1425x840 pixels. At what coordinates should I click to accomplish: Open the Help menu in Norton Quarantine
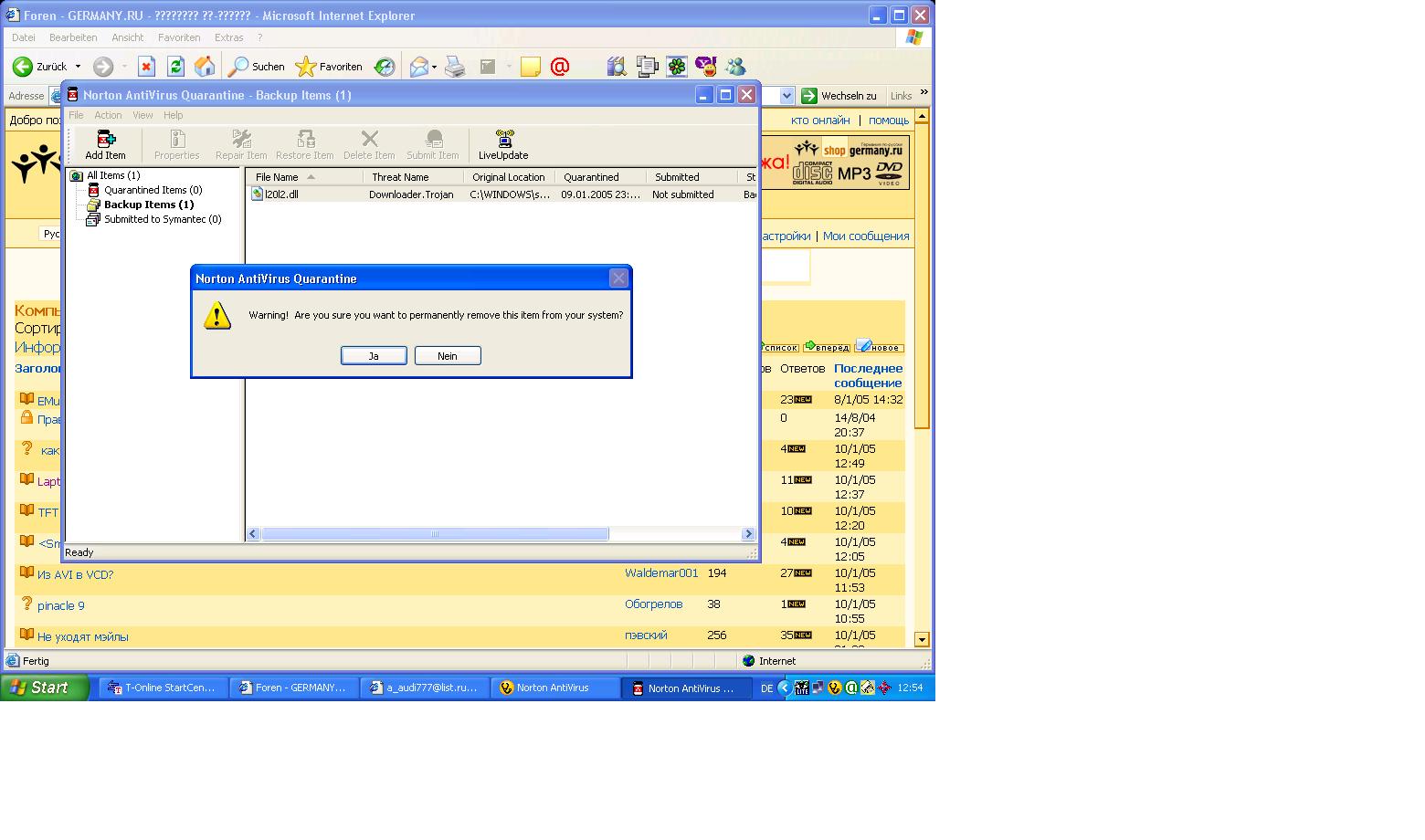(x=174, y=115)
